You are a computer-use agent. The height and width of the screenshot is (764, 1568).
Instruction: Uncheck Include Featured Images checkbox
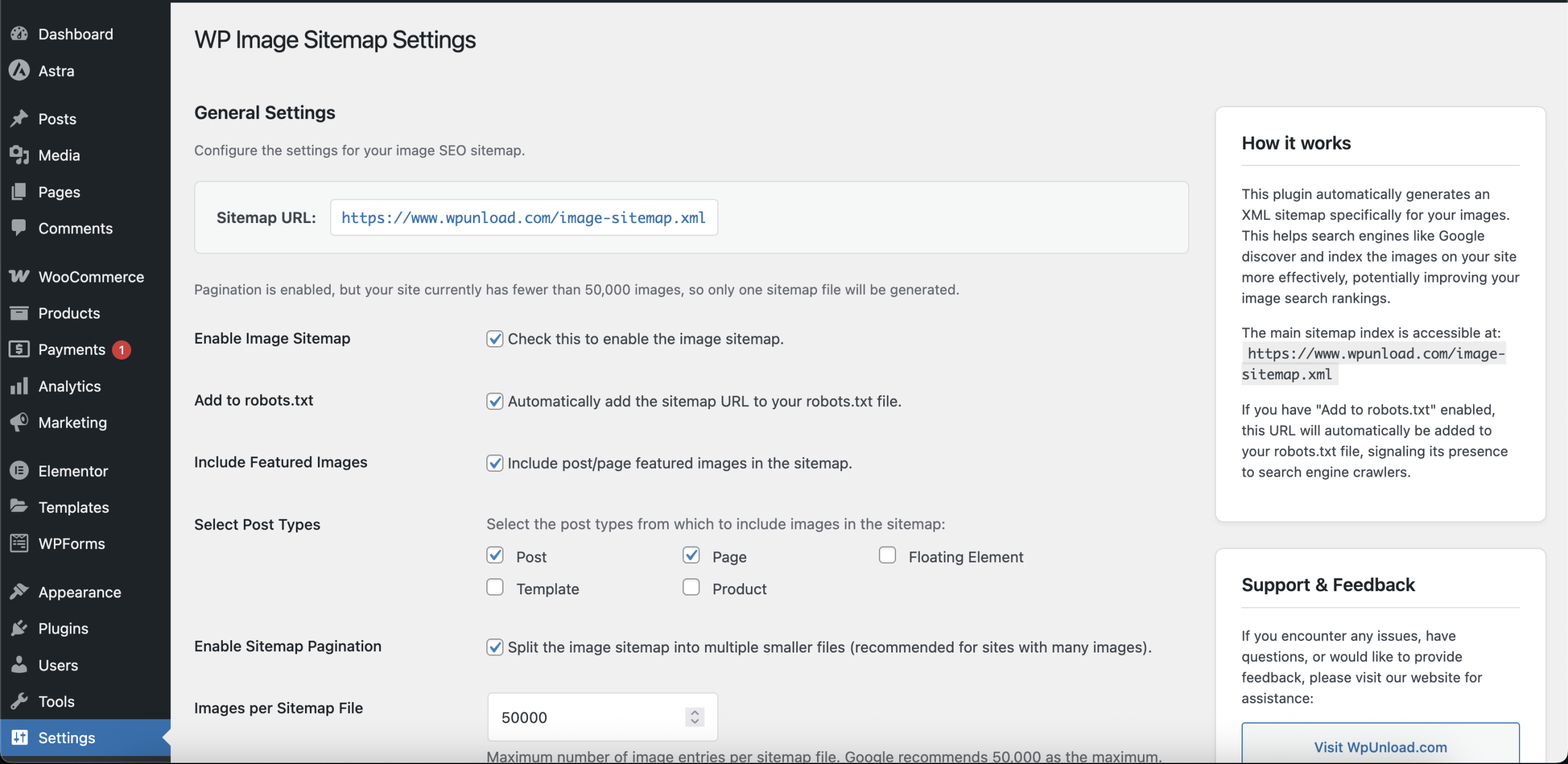tap(495, 463)
